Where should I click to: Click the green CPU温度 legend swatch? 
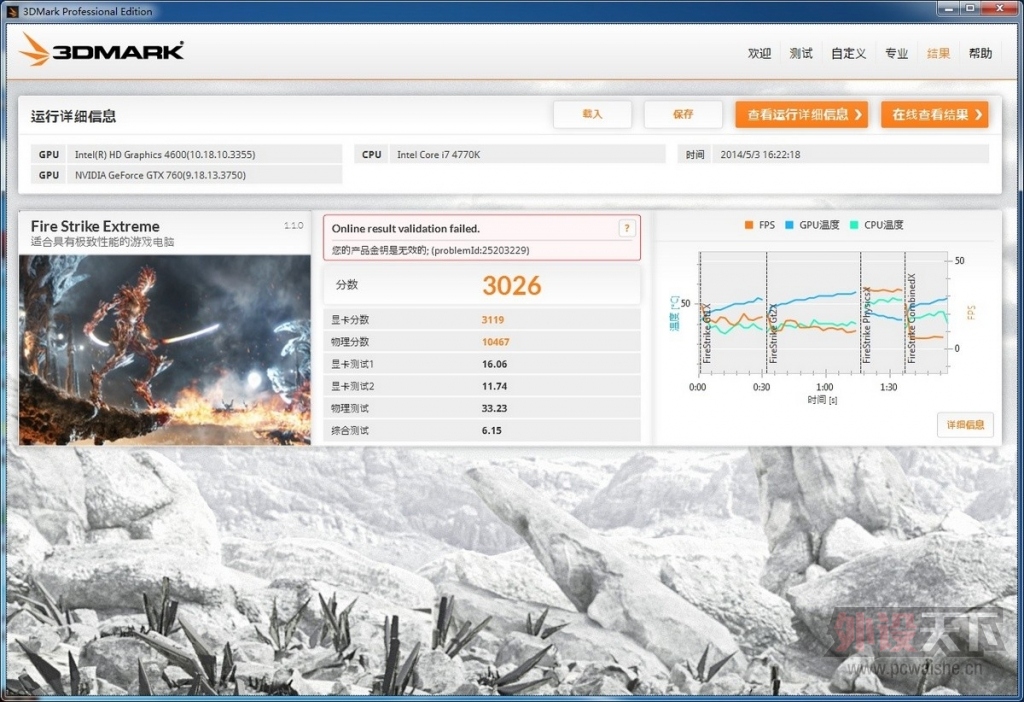pyautogui.click(x=854, y=225)
